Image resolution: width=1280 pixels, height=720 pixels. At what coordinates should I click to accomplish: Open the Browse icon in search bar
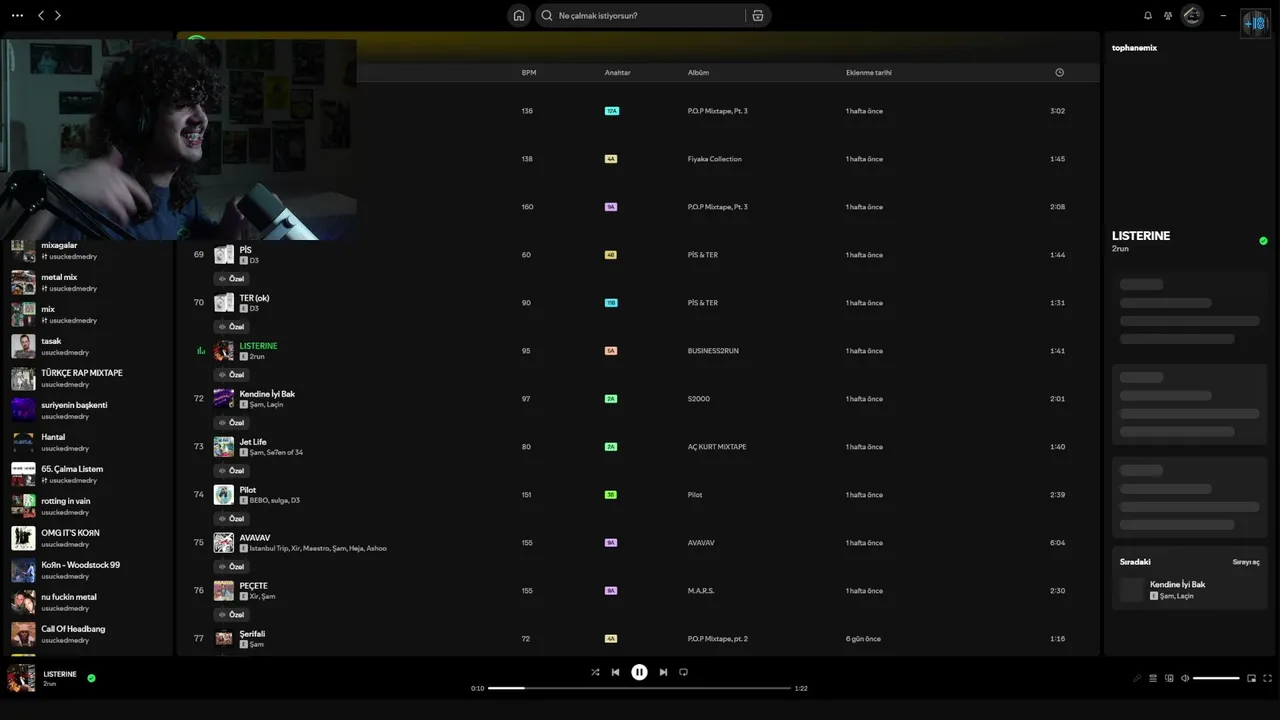pyautogui.click(x=758, y=15)
